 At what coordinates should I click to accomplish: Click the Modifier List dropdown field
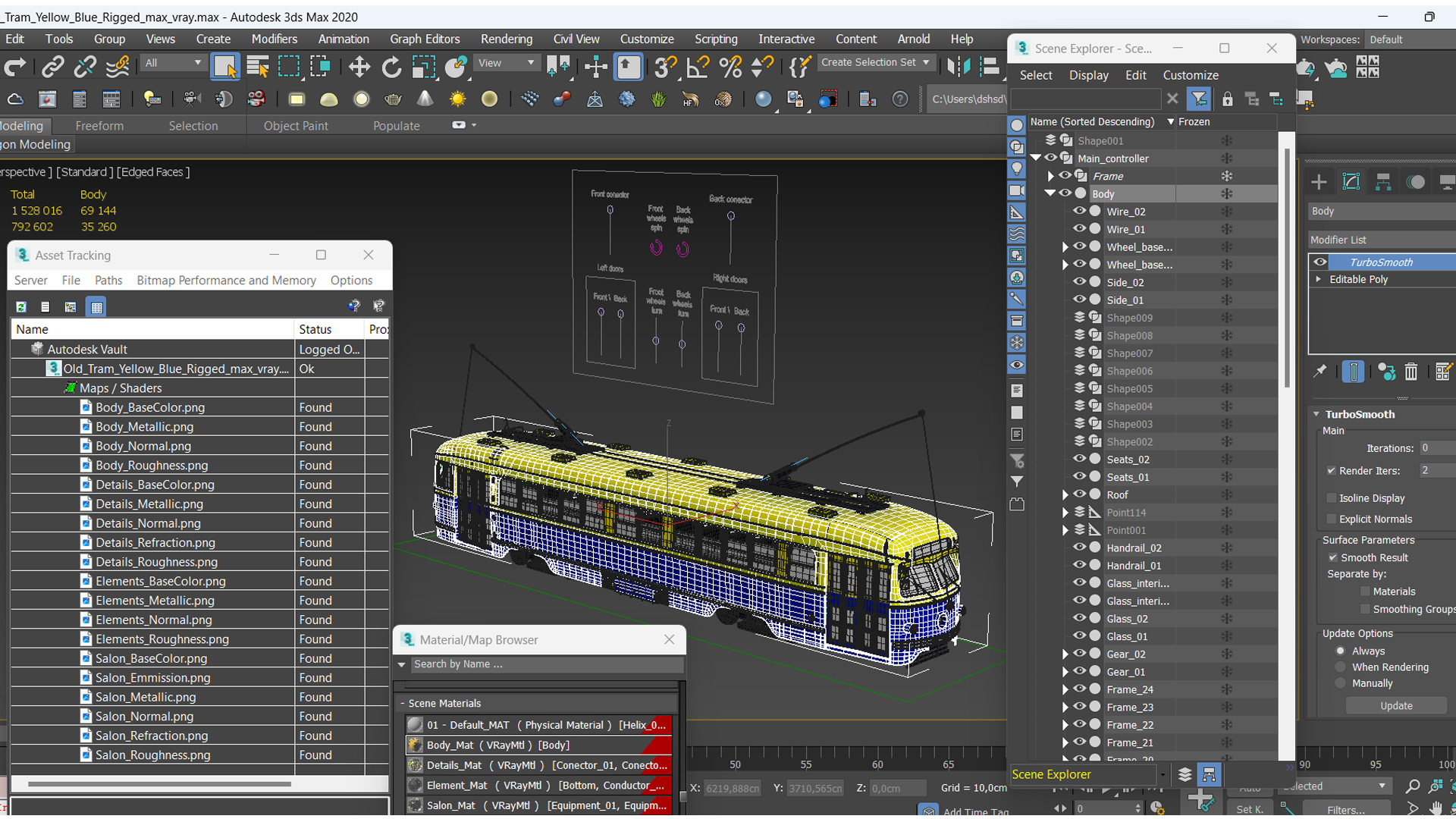click(1382, 240)
